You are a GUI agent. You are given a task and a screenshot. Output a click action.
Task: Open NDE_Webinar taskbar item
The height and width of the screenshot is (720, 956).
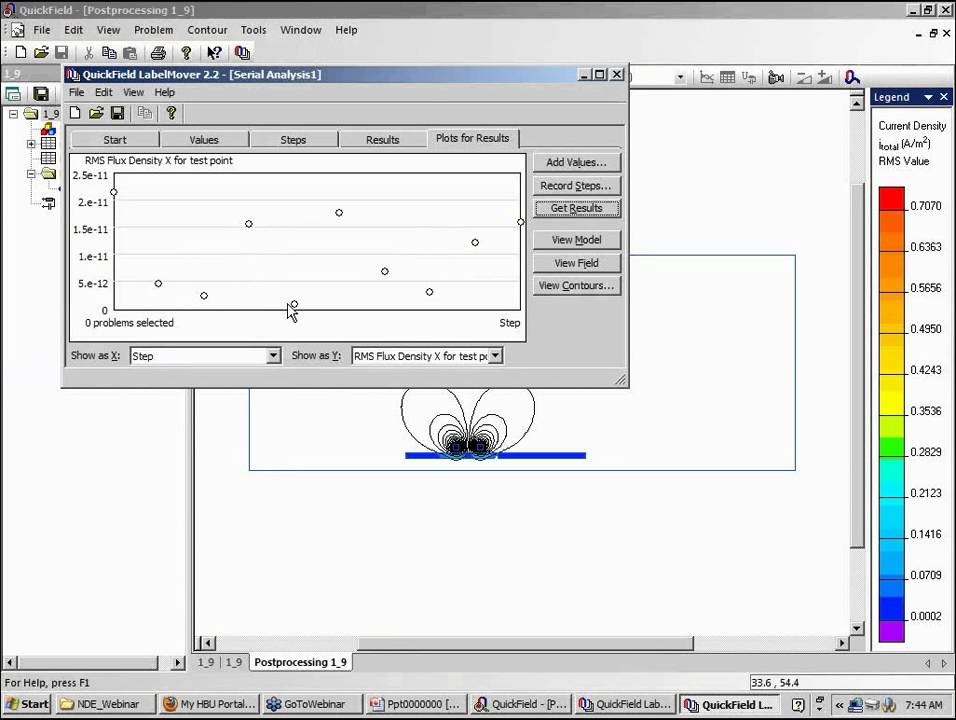pos(105,704)
